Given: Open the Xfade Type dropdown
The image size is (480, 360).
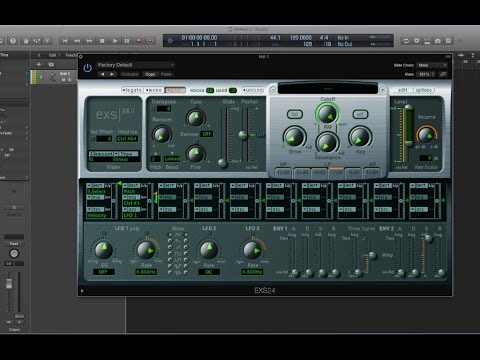Looking at the screenshot, I should click(x=126, y=154).
